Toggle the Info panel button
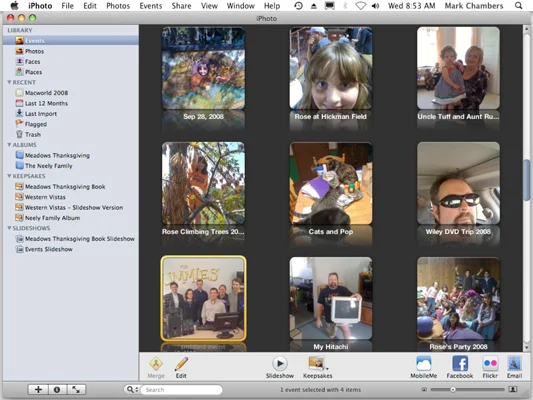The width and height of the screenshot is (533, 400). click(57, 390)
